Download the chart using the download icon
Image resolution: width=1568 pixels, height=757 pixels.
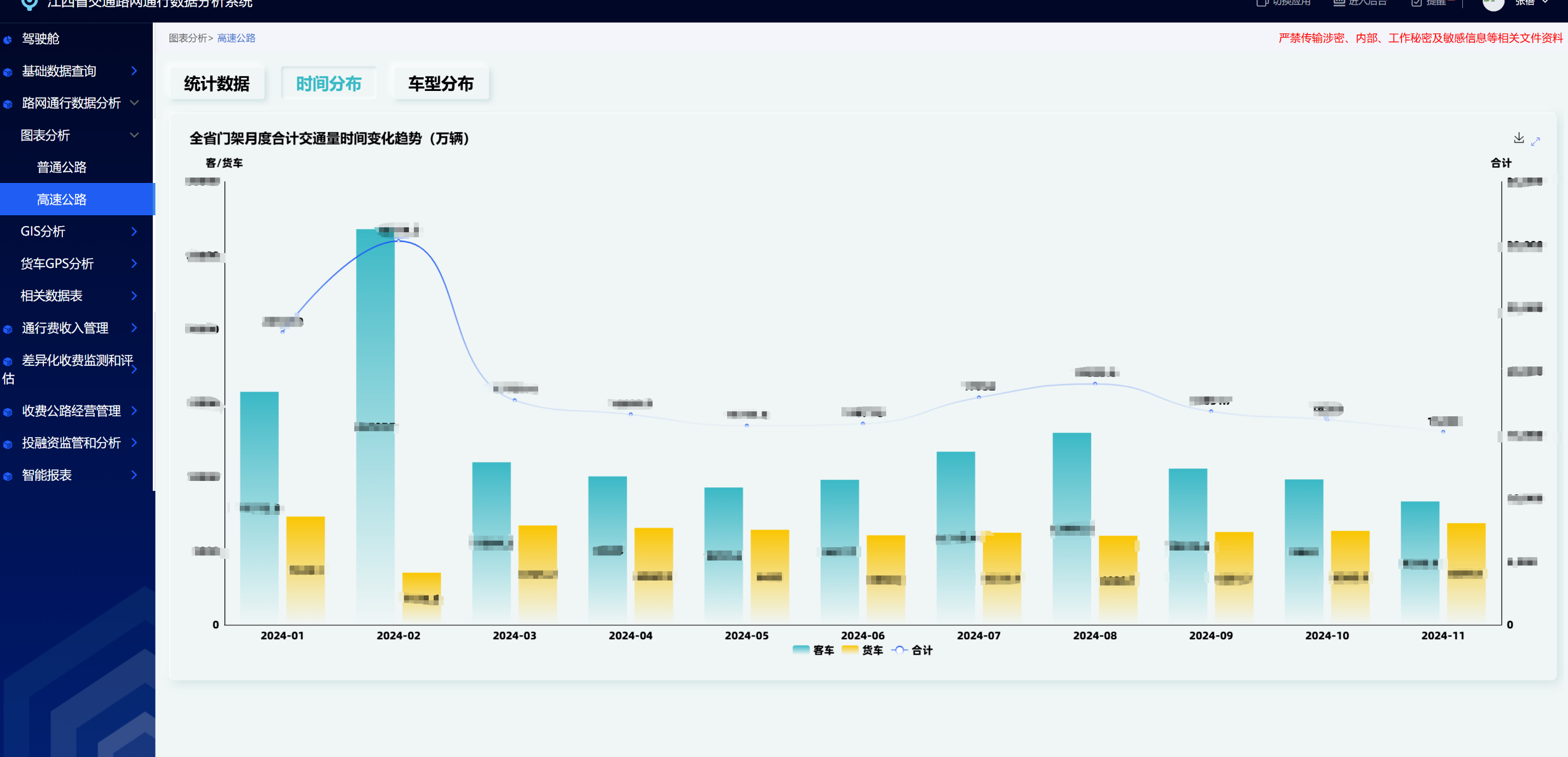(1519, 138)
